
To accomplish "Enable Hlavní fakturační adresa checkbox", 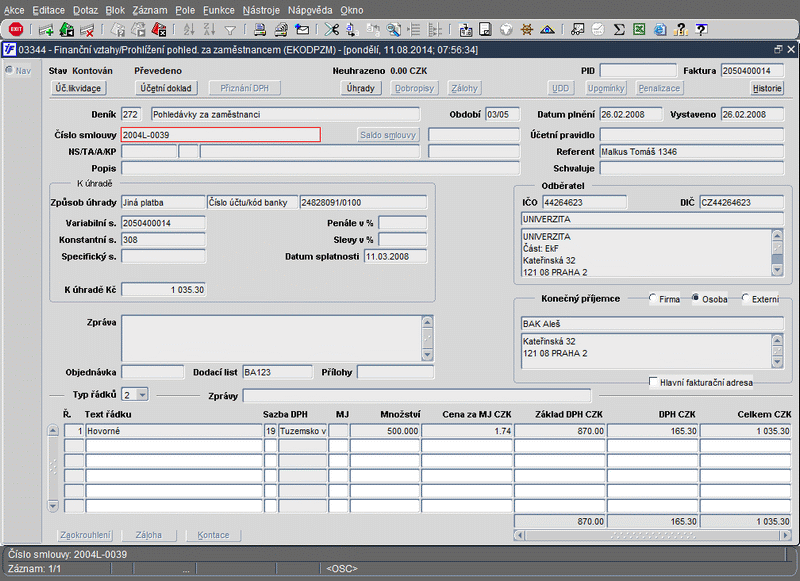I will click(654, 382).
